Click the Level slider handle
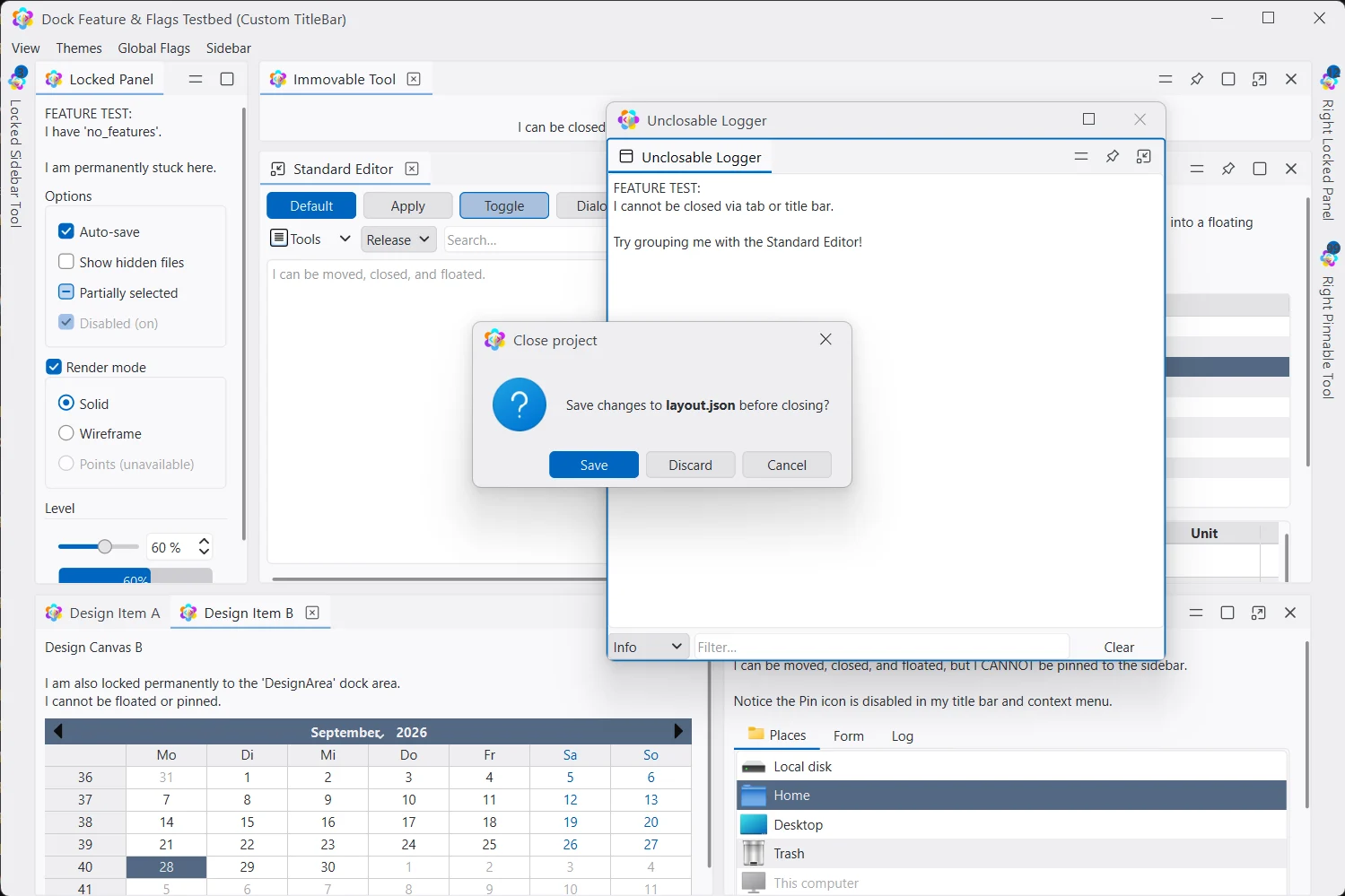 tap(105, 546)
